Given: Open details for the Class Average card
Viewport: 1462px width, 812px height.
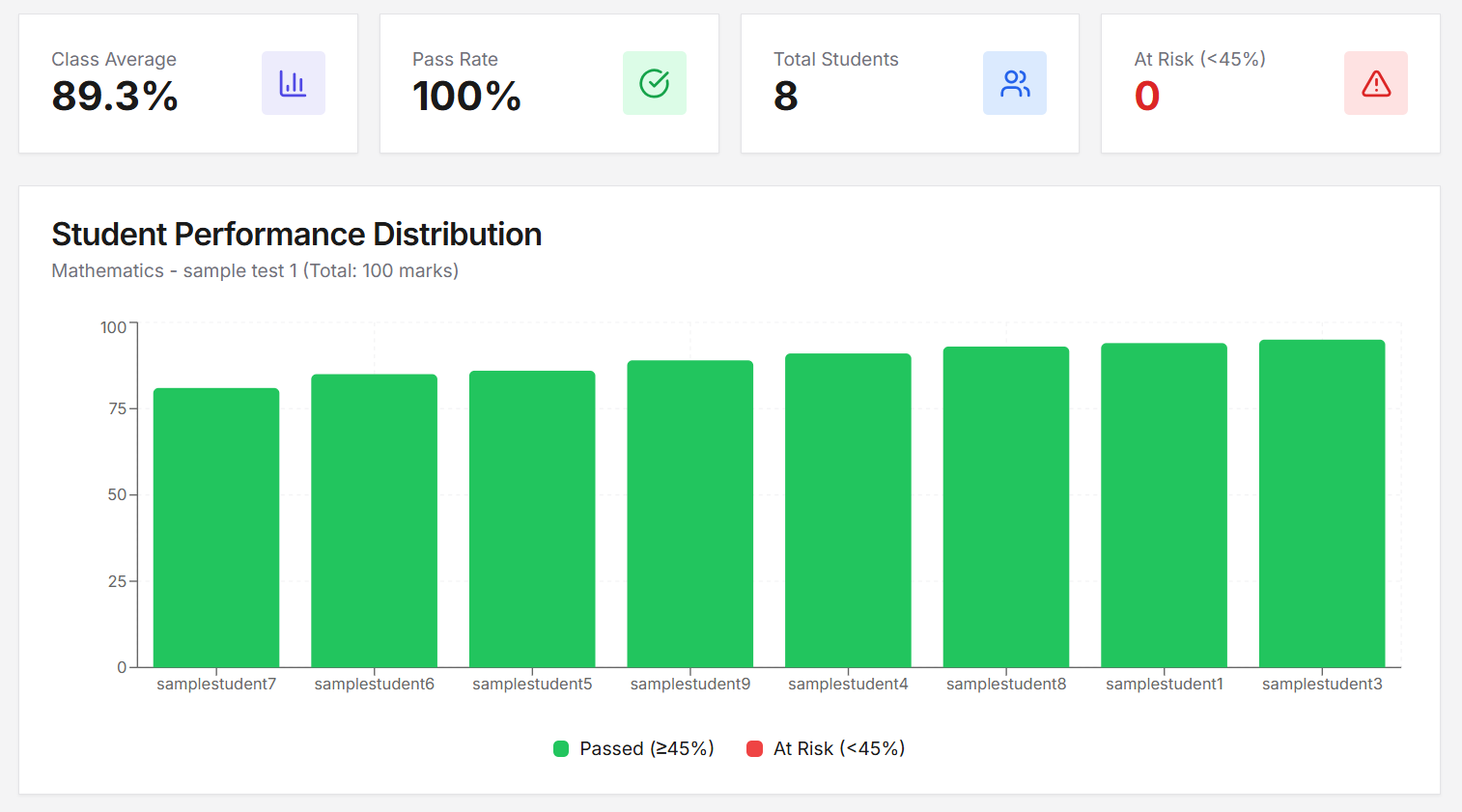Looking at the screenshot, I should [x=188, y=83].
